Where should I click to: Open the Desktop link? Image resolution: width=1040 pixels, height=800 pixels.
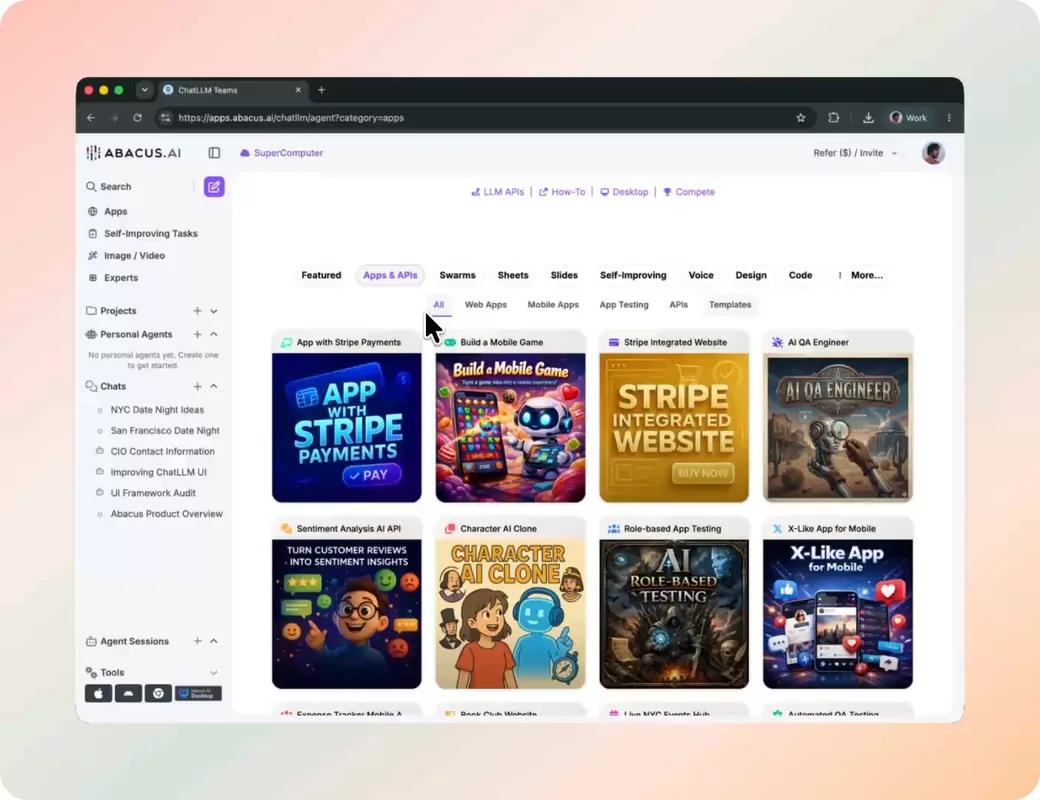624,192
